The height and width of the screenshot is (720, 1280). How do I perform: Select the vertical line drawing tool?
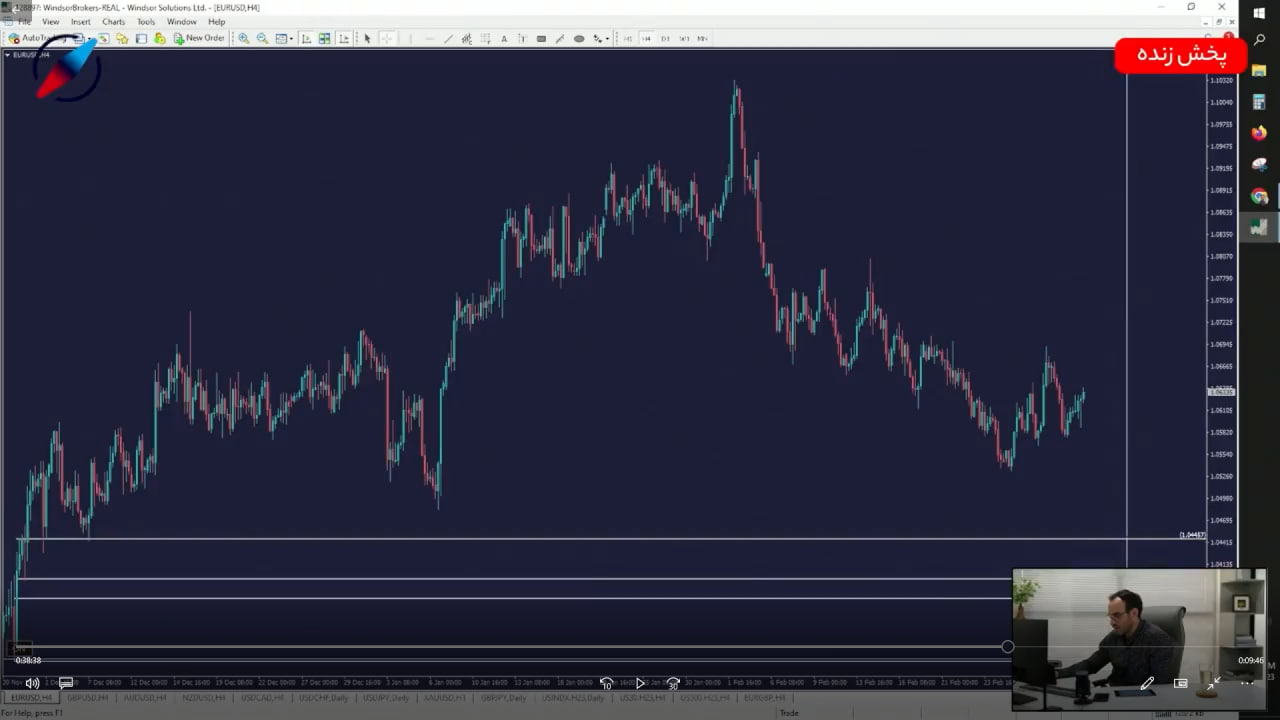tap(410, 38)
